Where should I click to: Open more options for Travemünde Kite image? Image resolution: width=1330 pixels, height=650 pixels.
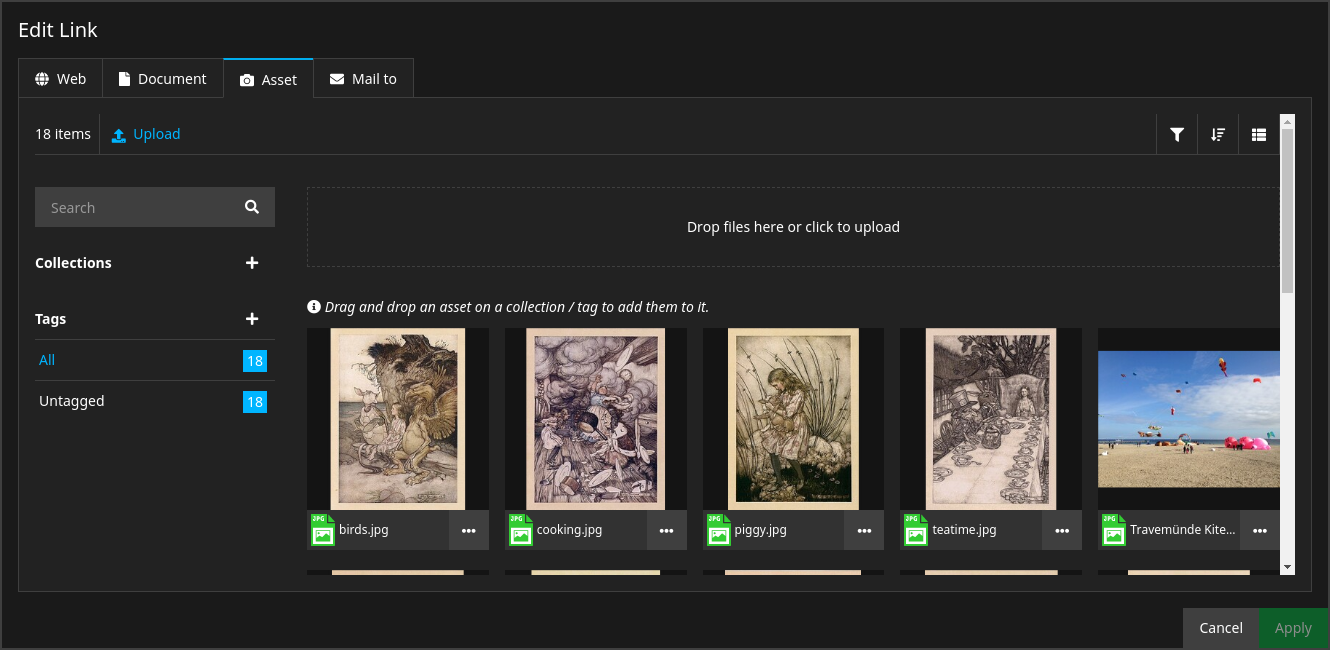1260,531
